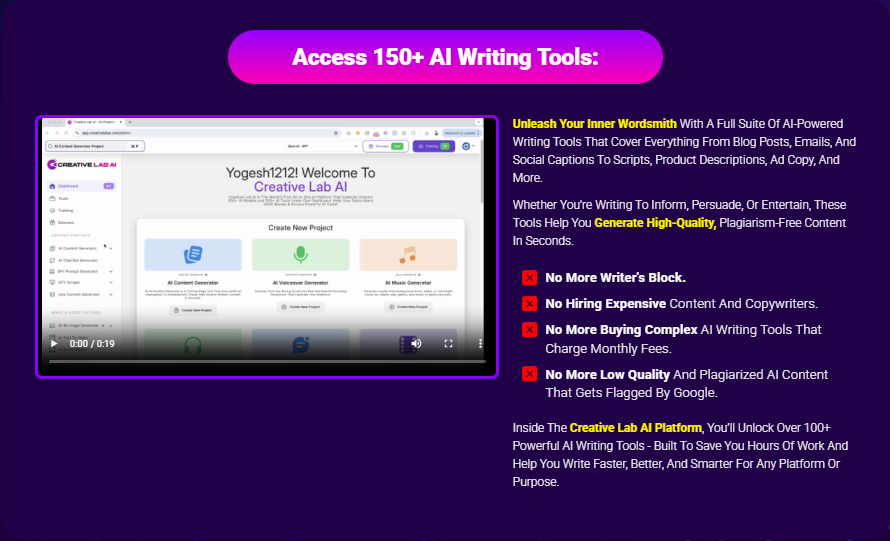The width and height of the screenshot is (890, 541).
Task: Click Create New Project under AI Music Generator
Action: tap(408, 307)
